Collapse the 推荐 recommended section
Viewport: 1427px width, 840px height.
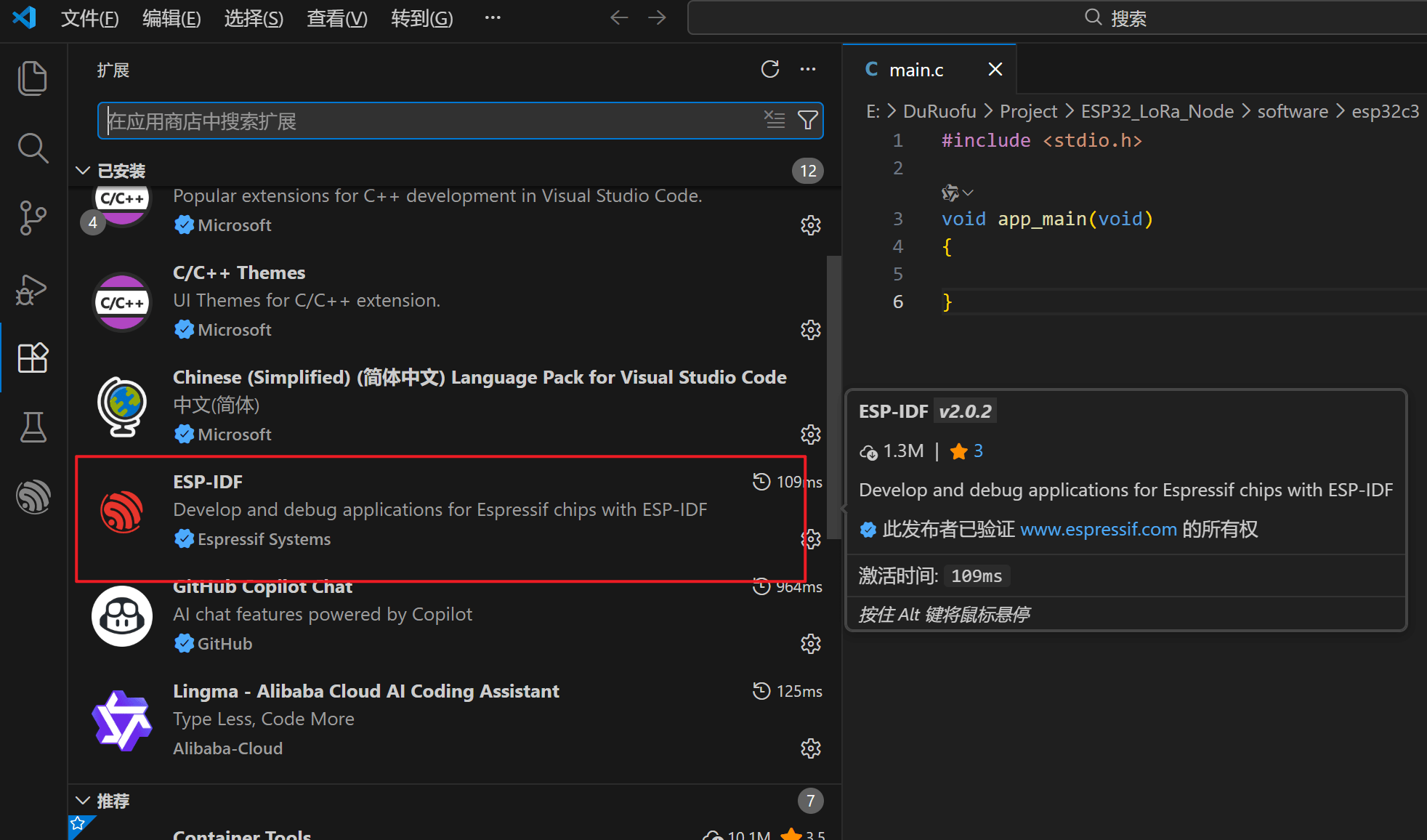click(83, 801)
